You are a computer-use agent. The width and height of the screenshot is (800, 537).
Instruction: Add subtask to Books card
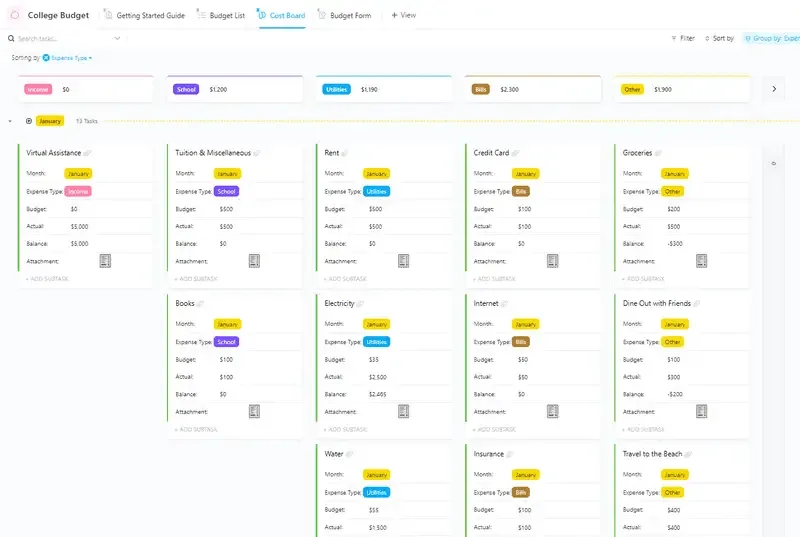pos(196,429)
